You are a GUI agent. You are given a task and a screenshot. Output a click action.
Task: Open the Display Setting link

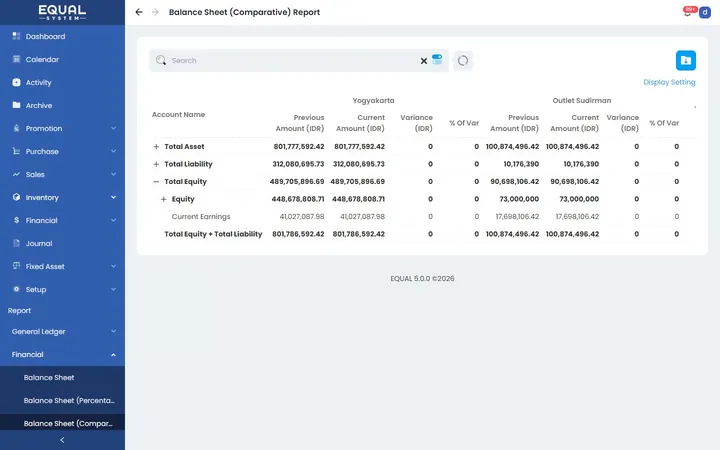click(x=669, y=82)
